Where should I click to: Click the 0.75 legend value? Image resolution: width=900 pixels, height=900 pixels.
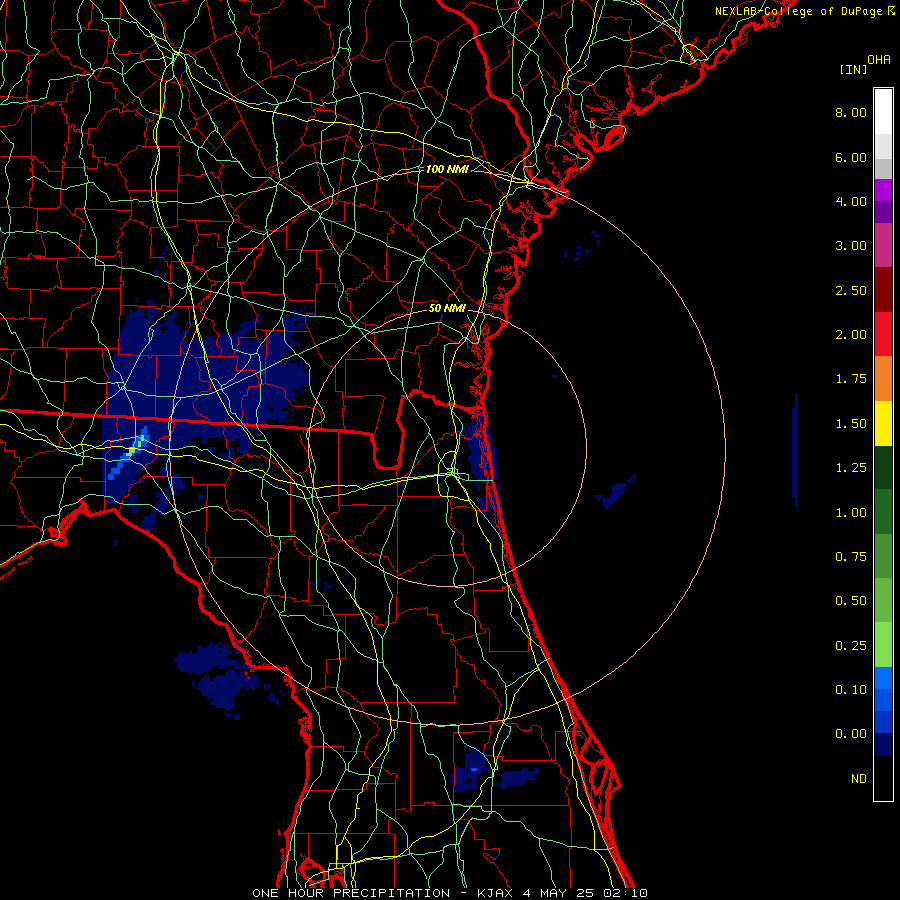coord(851,557)
